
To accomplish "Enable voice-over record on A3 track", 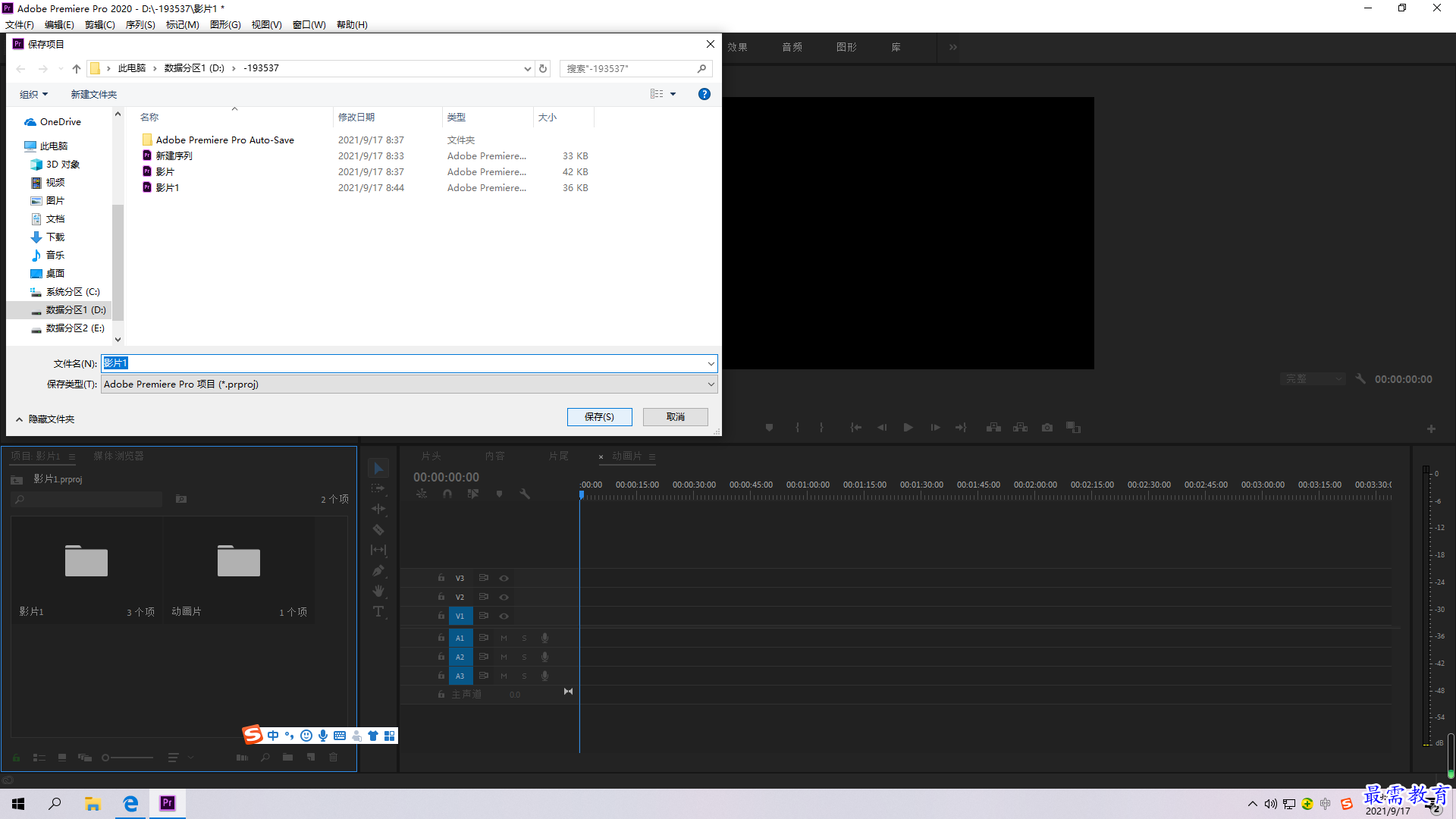I will (544, 676).
